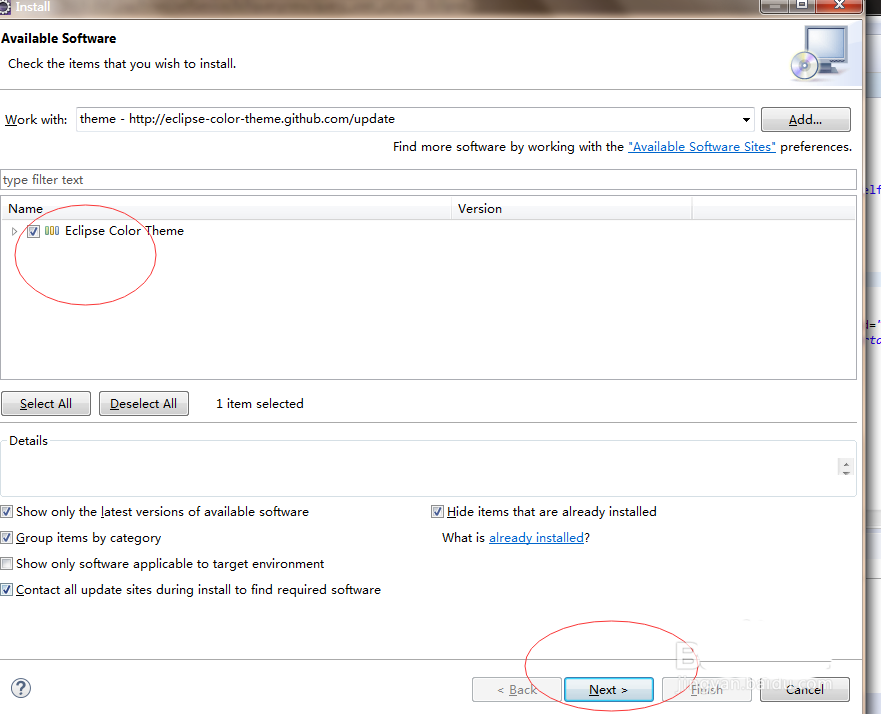Click the help question mark icon
The width and height of the screenshot is (881, 714).
click(x=21, y=688)
